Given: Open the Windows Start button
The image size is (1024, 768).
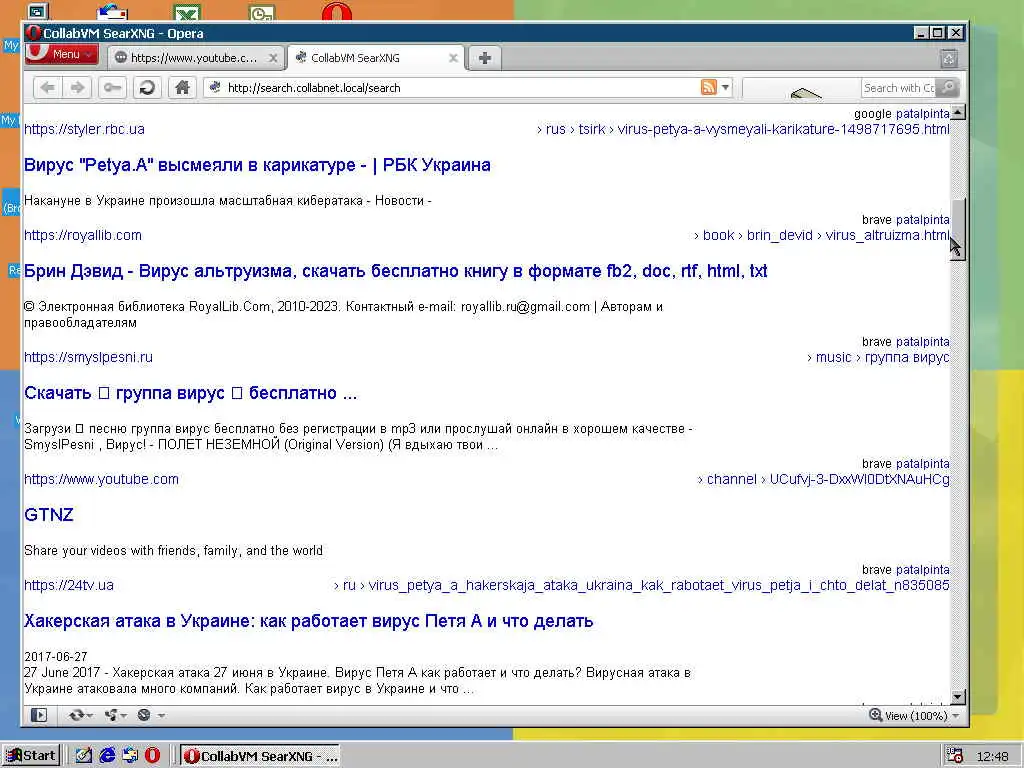Looking at the screenshot, I should 31,756.
